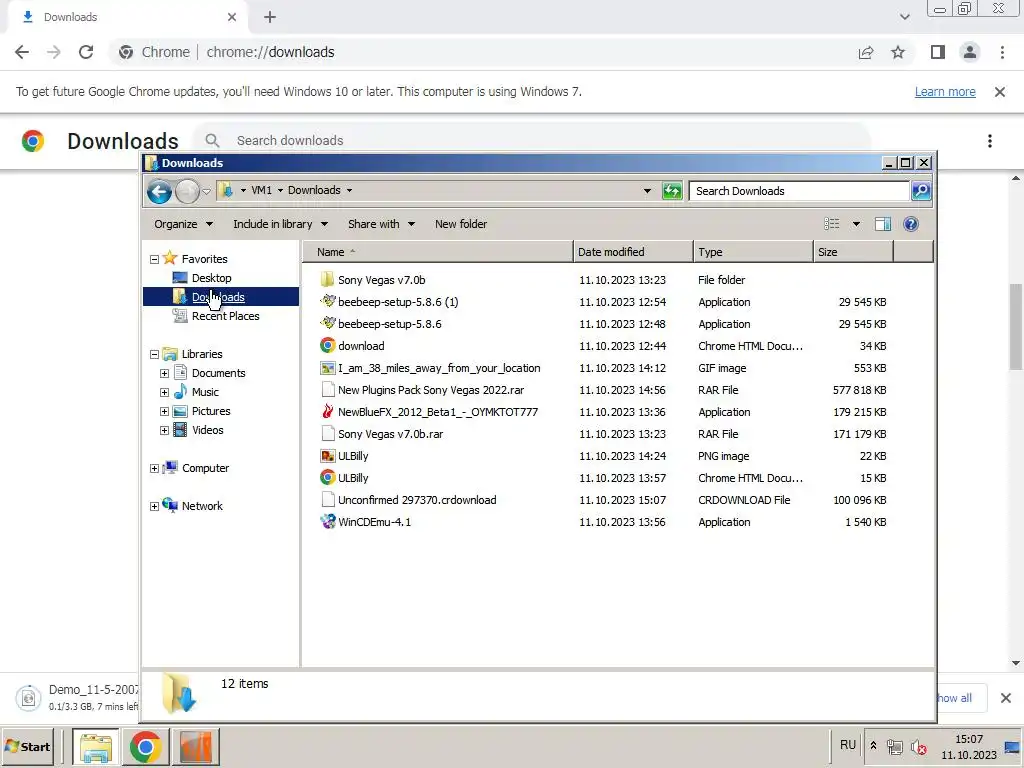Expand the Pictures library node
This screenshot has width=1024, height=768.
(165, 411)
